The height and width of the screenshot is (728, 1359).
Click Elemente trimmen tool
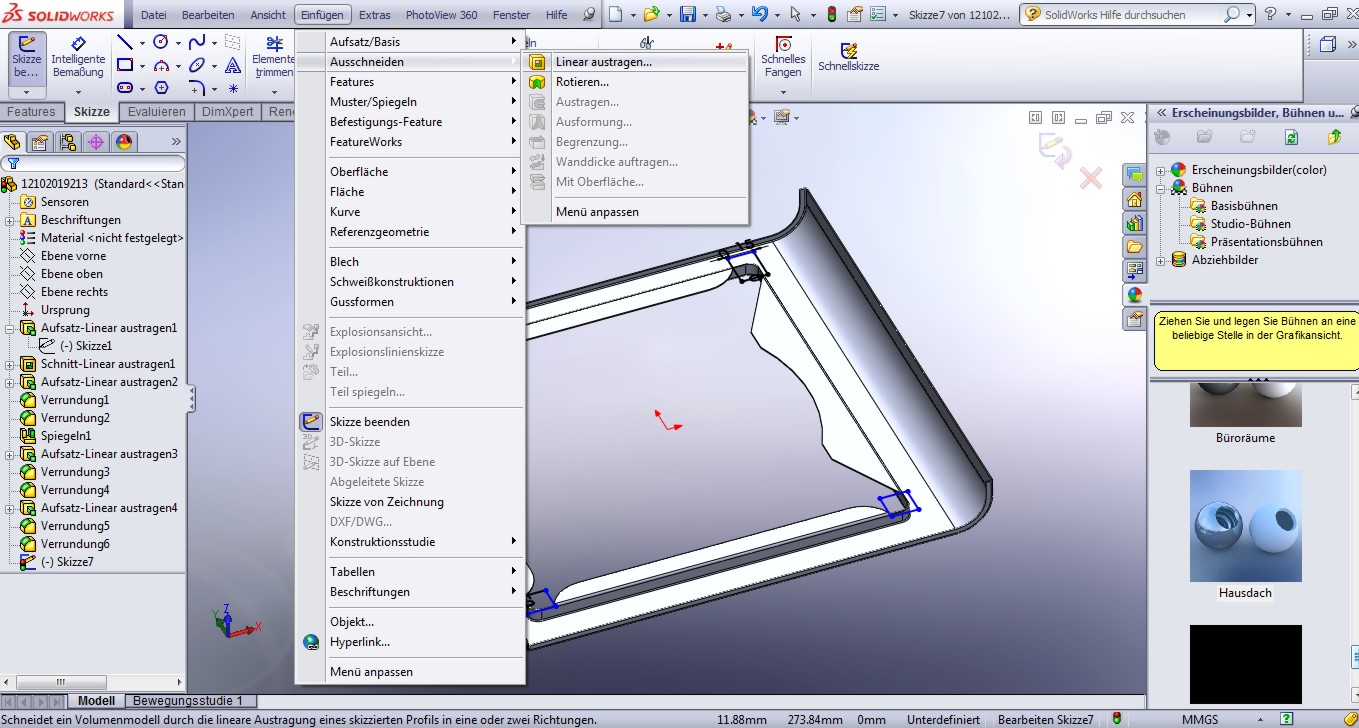coord(273,57)
